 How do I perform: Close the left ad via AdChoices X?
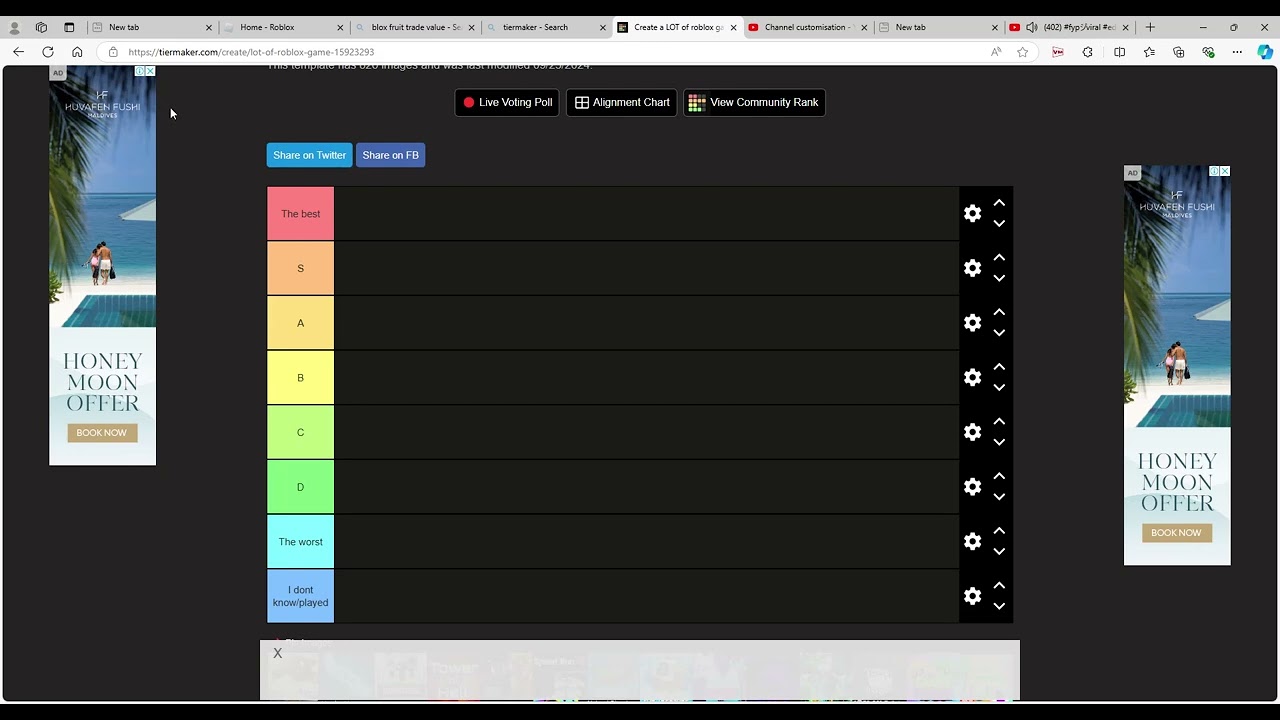pos(150,71)
